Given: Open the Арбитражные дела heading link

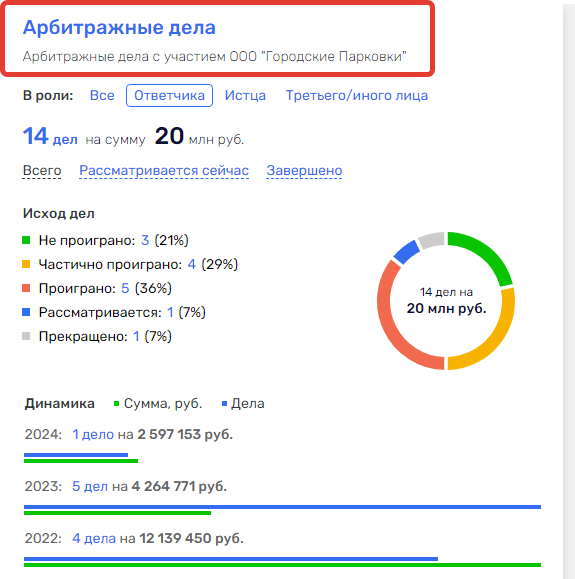Looking at the screenshot, I should 119,27.
